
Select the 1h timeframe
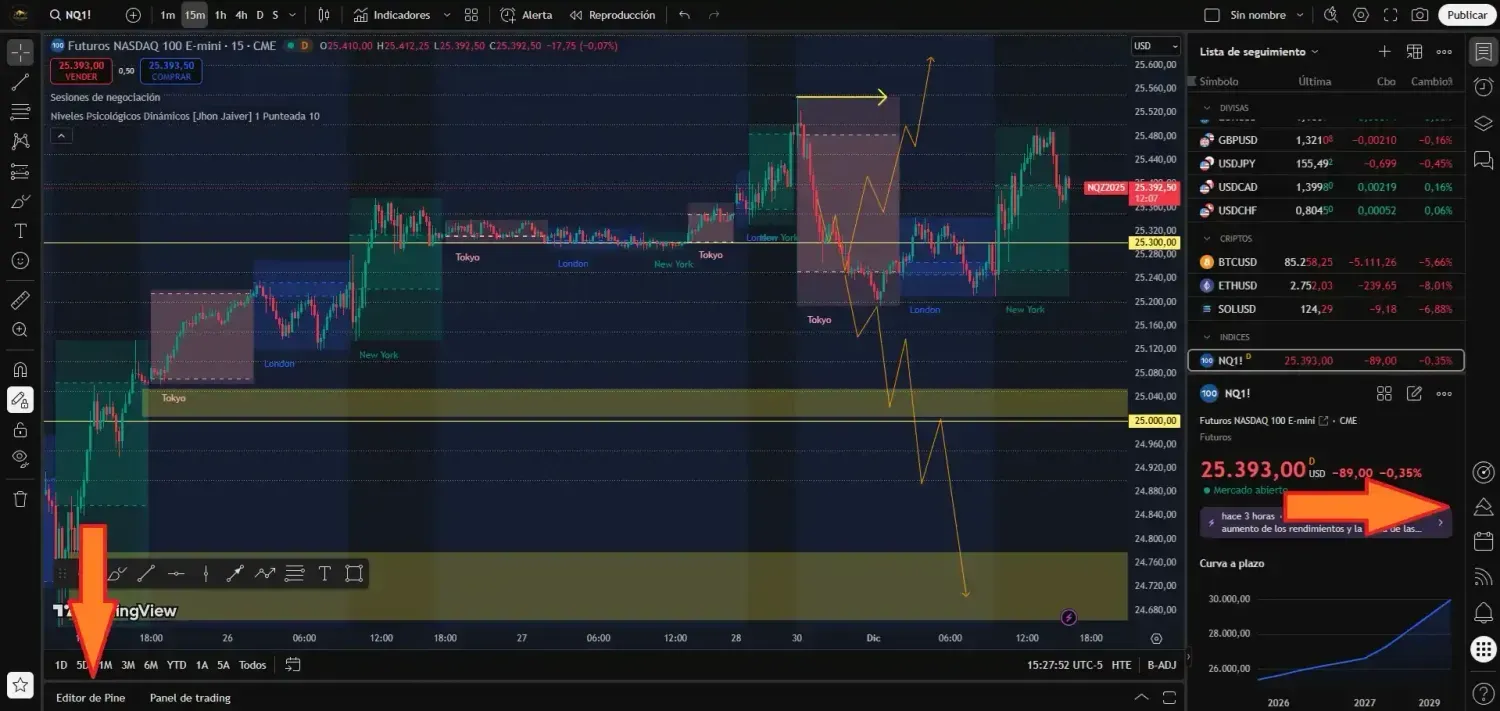tap(220, 15)
